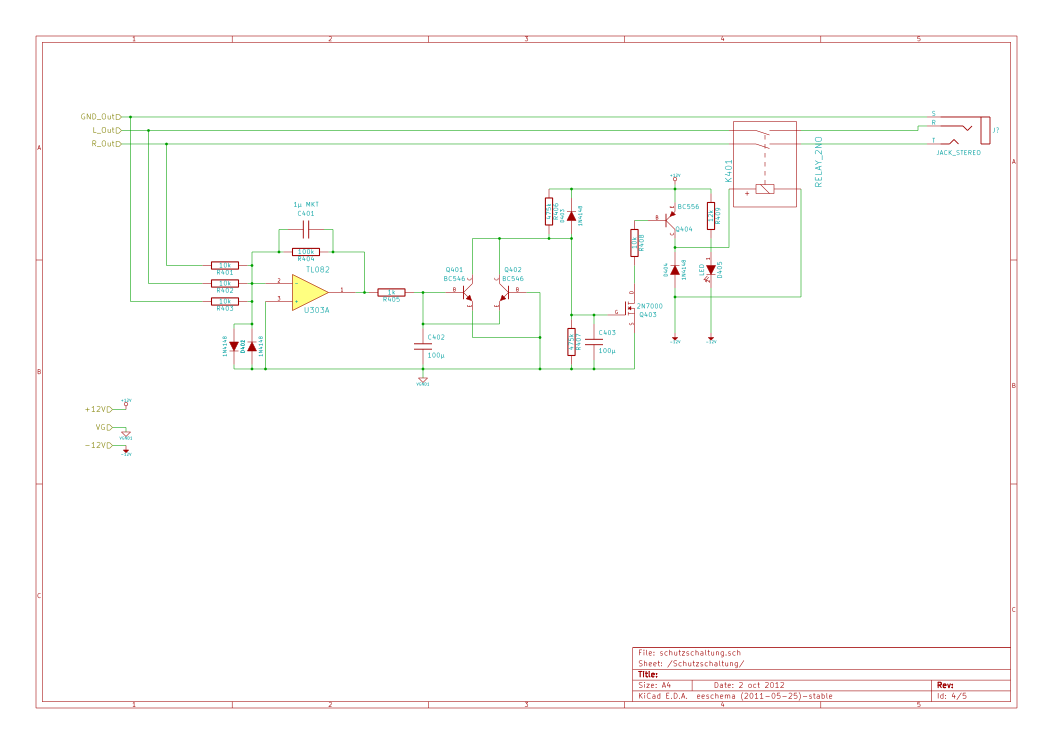The image size is (1053, 744).
Task: Click diode D403 next to R406
Action: coord(571,216)
